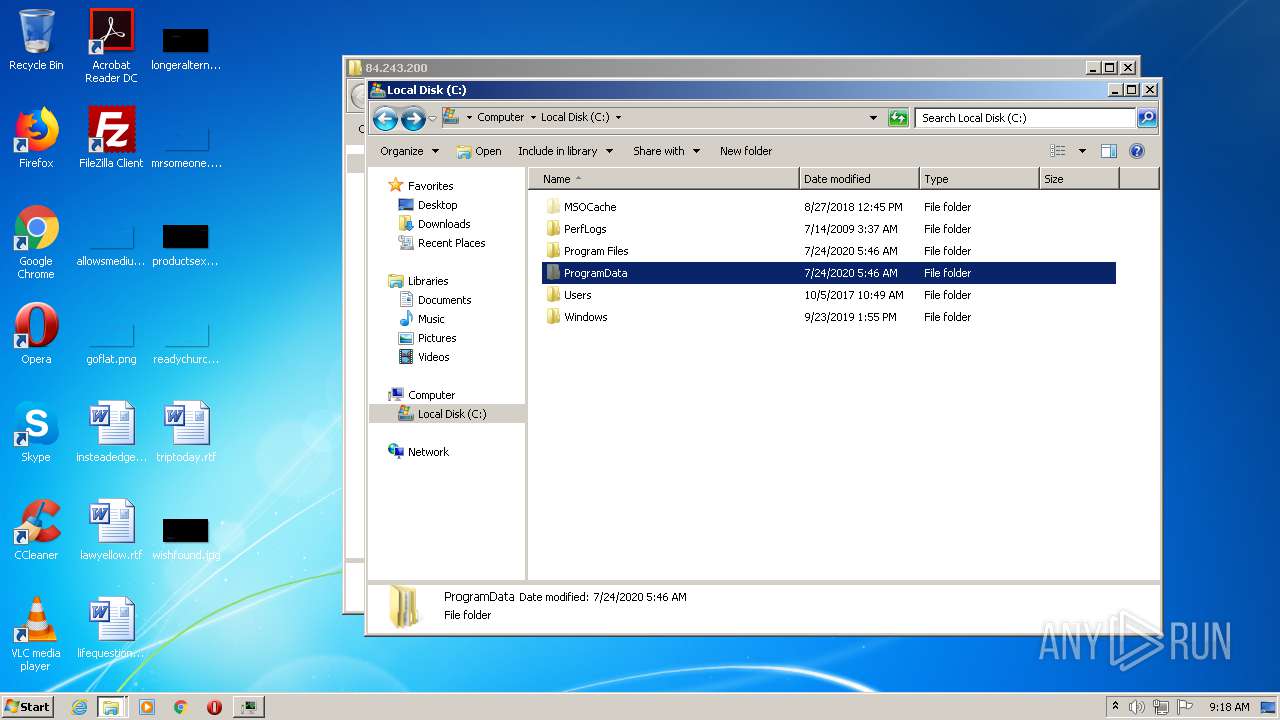The height and width of the screenshot is (720, 1280).
Task: Open the Share with dropdown
Action: (x=665, y=151)
